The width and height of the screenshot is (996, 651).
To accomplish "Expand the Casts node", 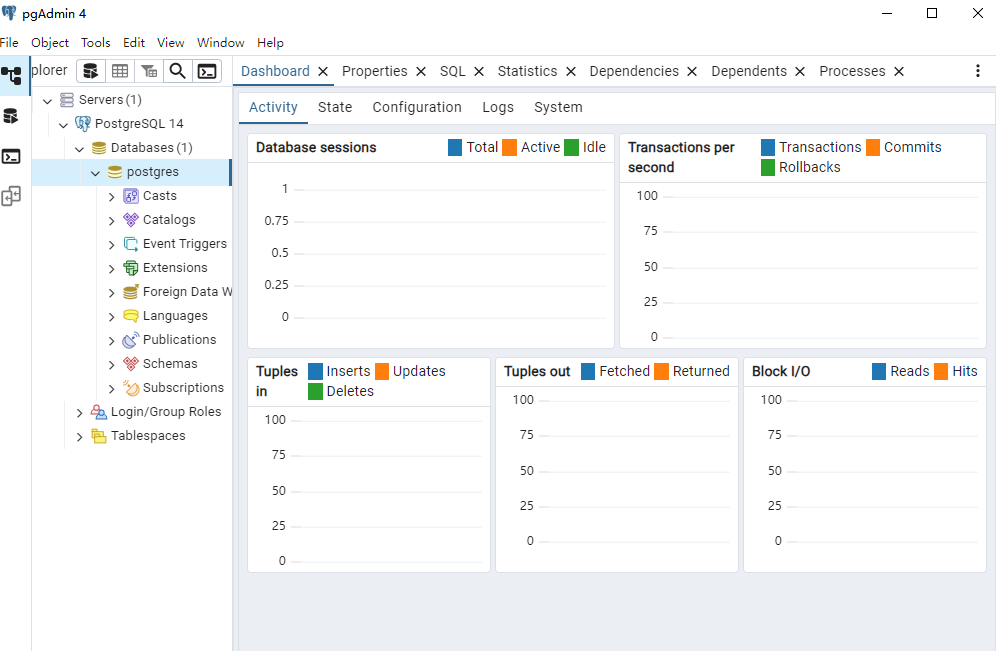I will (111, 197).
